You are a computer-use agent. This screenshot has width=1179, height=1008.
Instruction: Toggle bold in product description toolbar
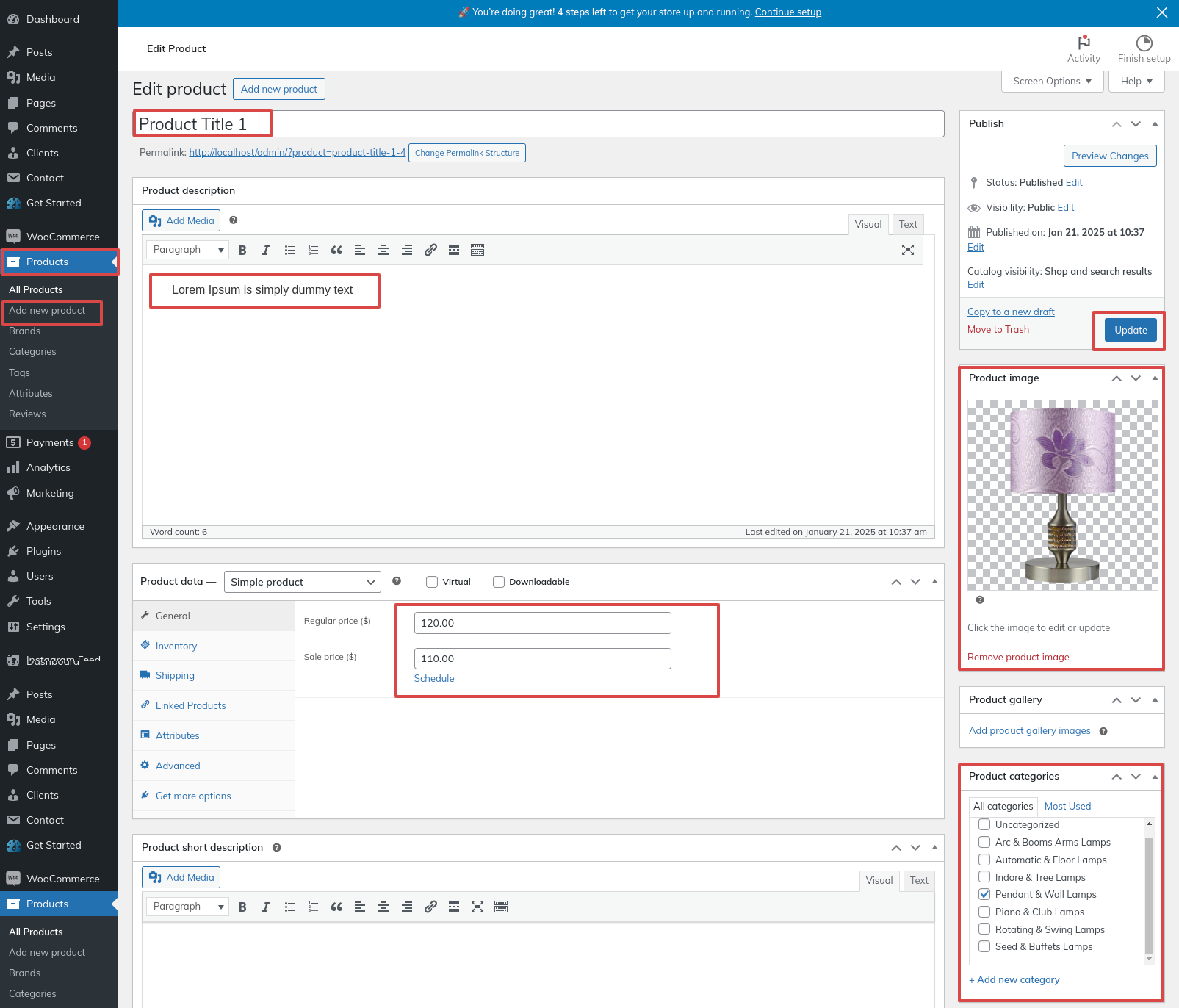coord(242,251)
